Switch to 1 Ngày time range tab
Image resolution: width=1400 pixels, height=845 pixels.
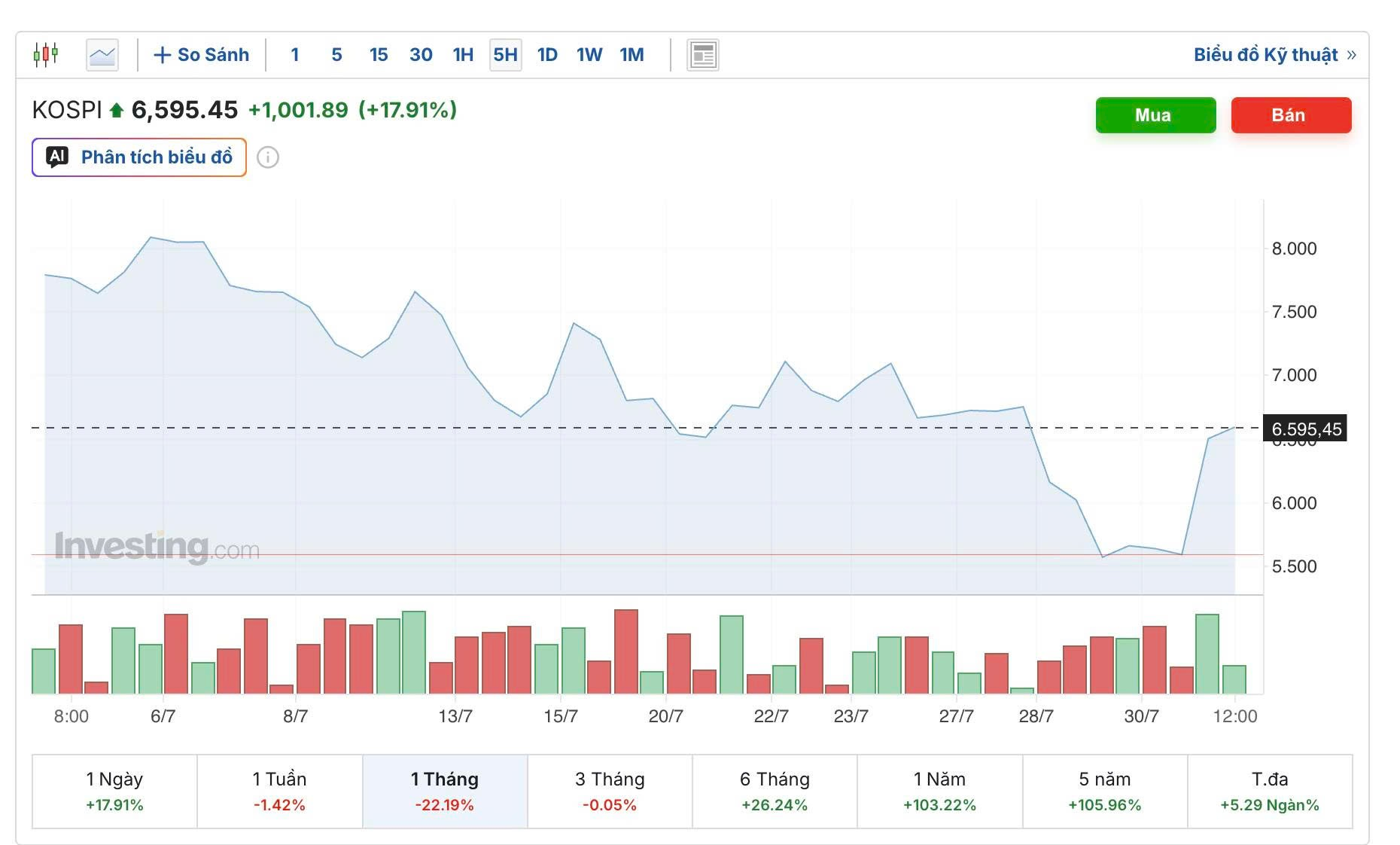(x=114, y=791)
